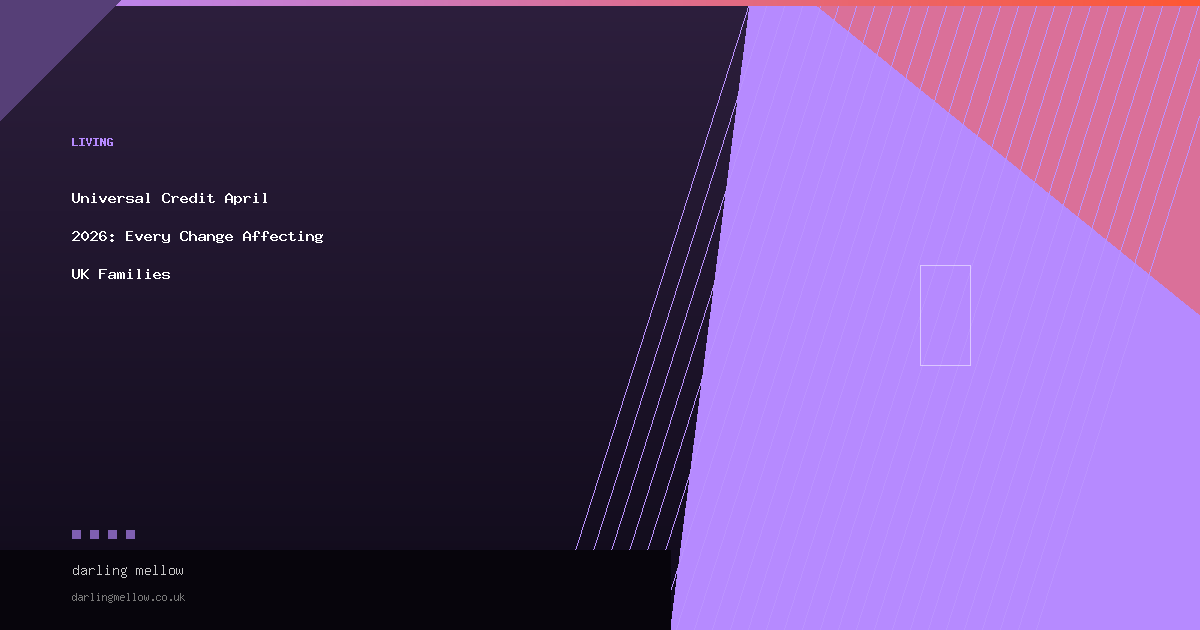Open the darlingmellow.co.uk website link

point(128,597)
